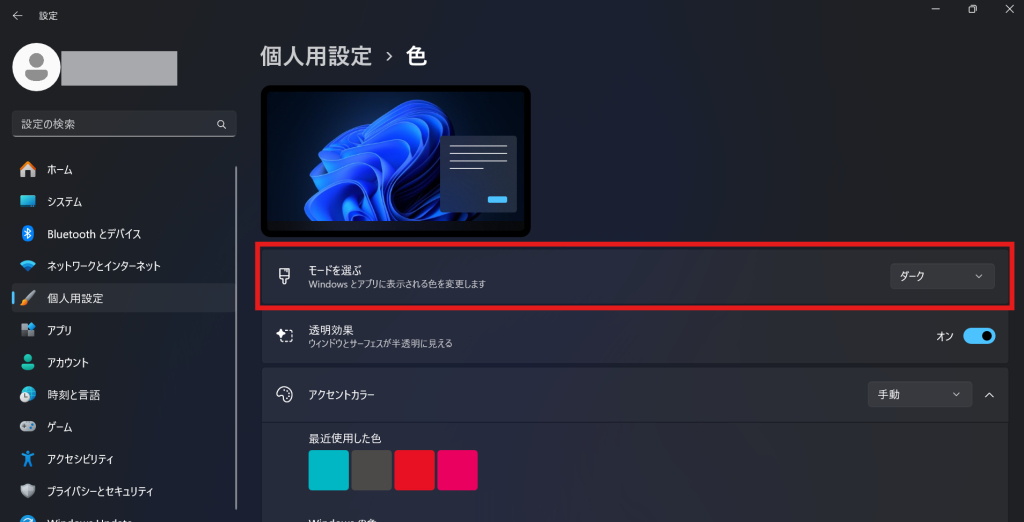Screen dimensions: 1024x522
Task: Open the ダーク mode dropdown
Action: [942, 276]
